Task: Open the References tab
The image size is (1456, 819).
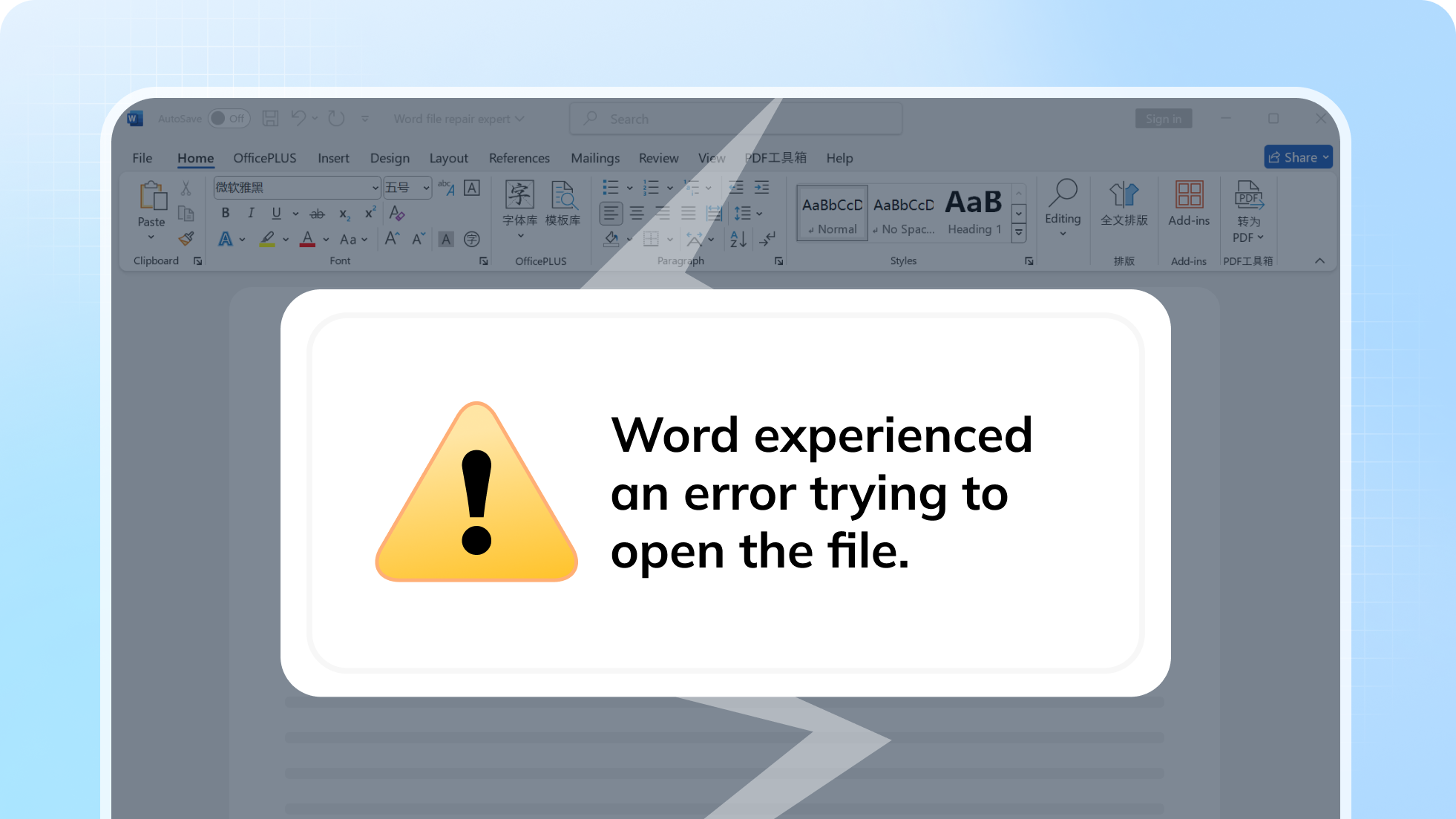Action: [x=519, y=158]
